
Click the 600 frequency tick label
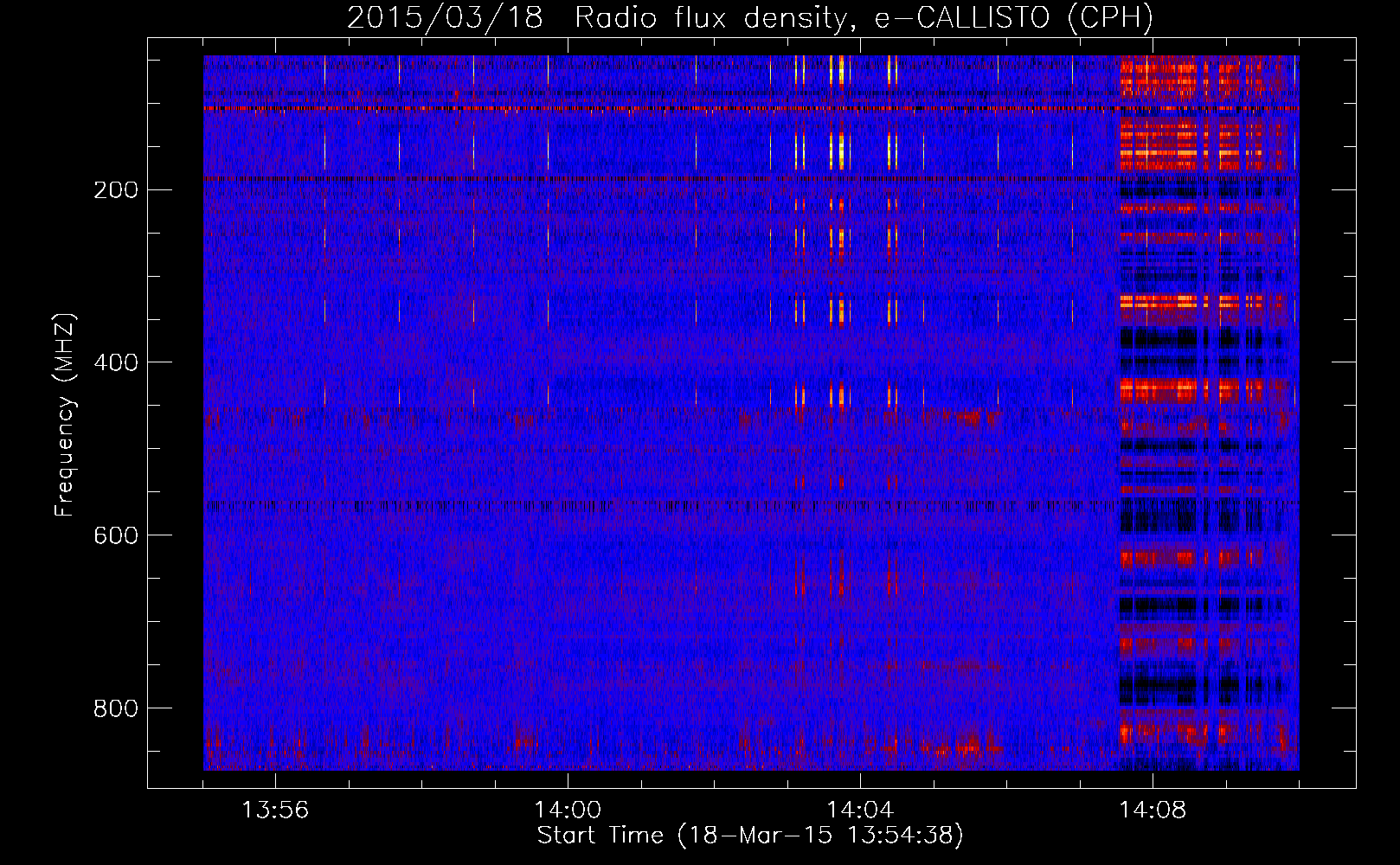(x=115, y=535)
